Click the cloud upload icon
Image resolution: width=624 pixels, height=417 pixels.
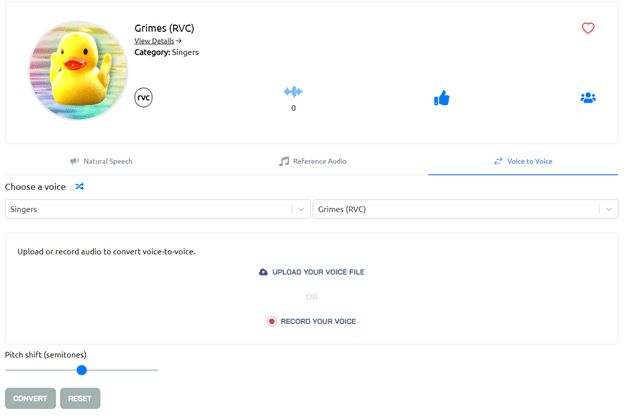coord(263,272)
